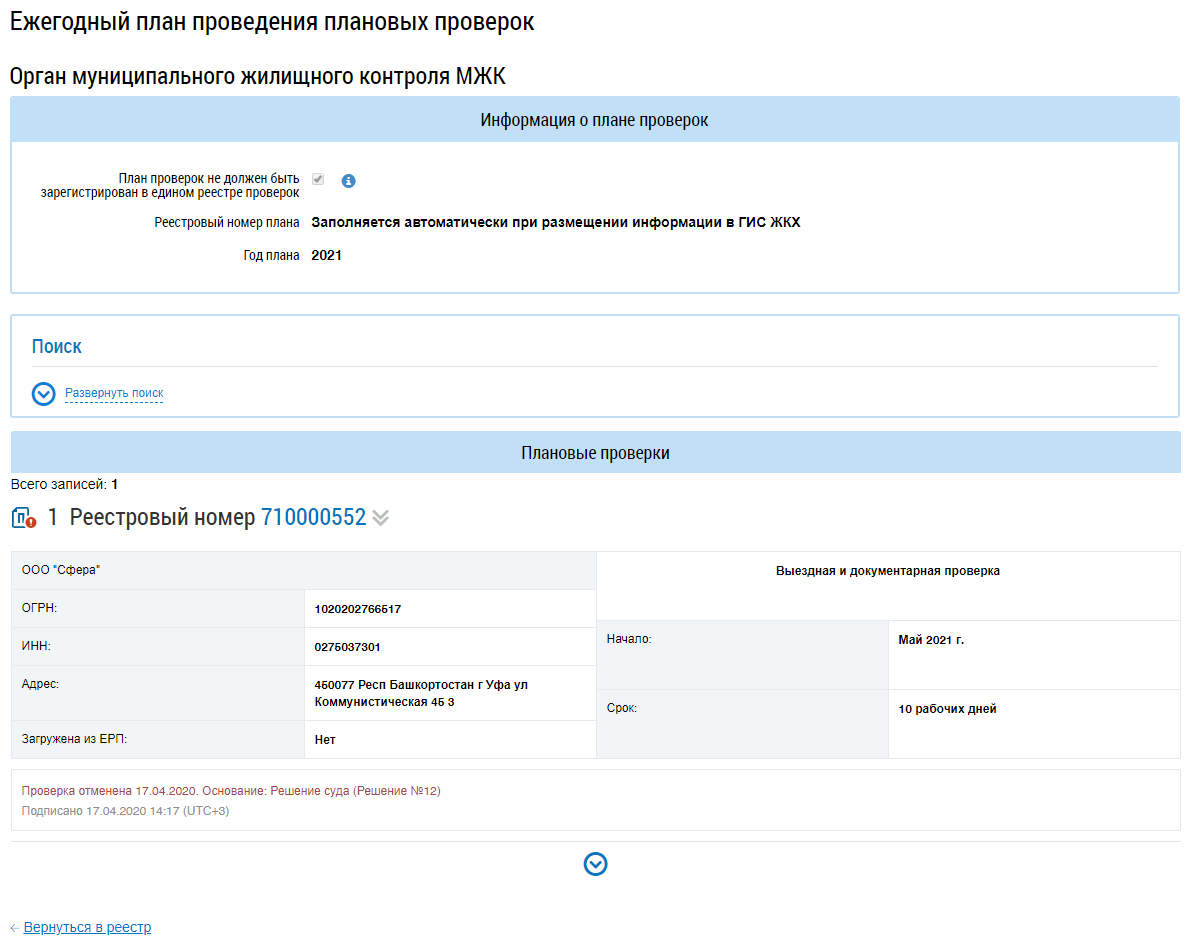Click the Информация о плане проверок header
The image size is (1195, 940).
(x=594, y=120)
